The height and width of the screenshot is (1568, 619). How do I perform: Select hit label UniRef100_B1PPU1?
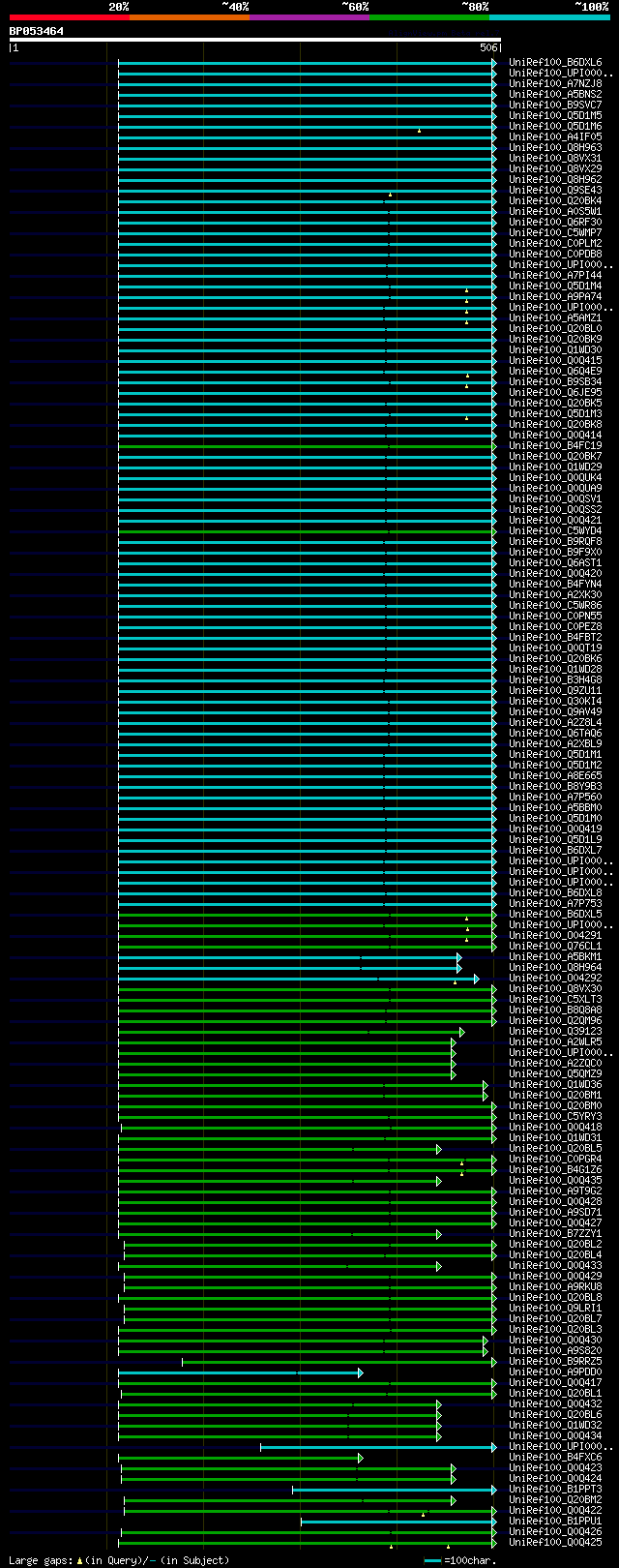click(555, 1522)
